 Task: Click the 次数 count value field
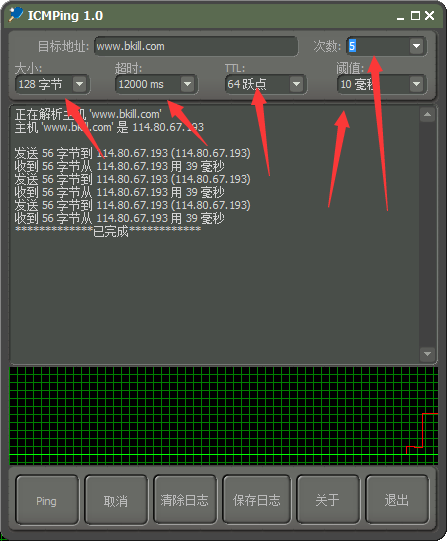(378, 46)
